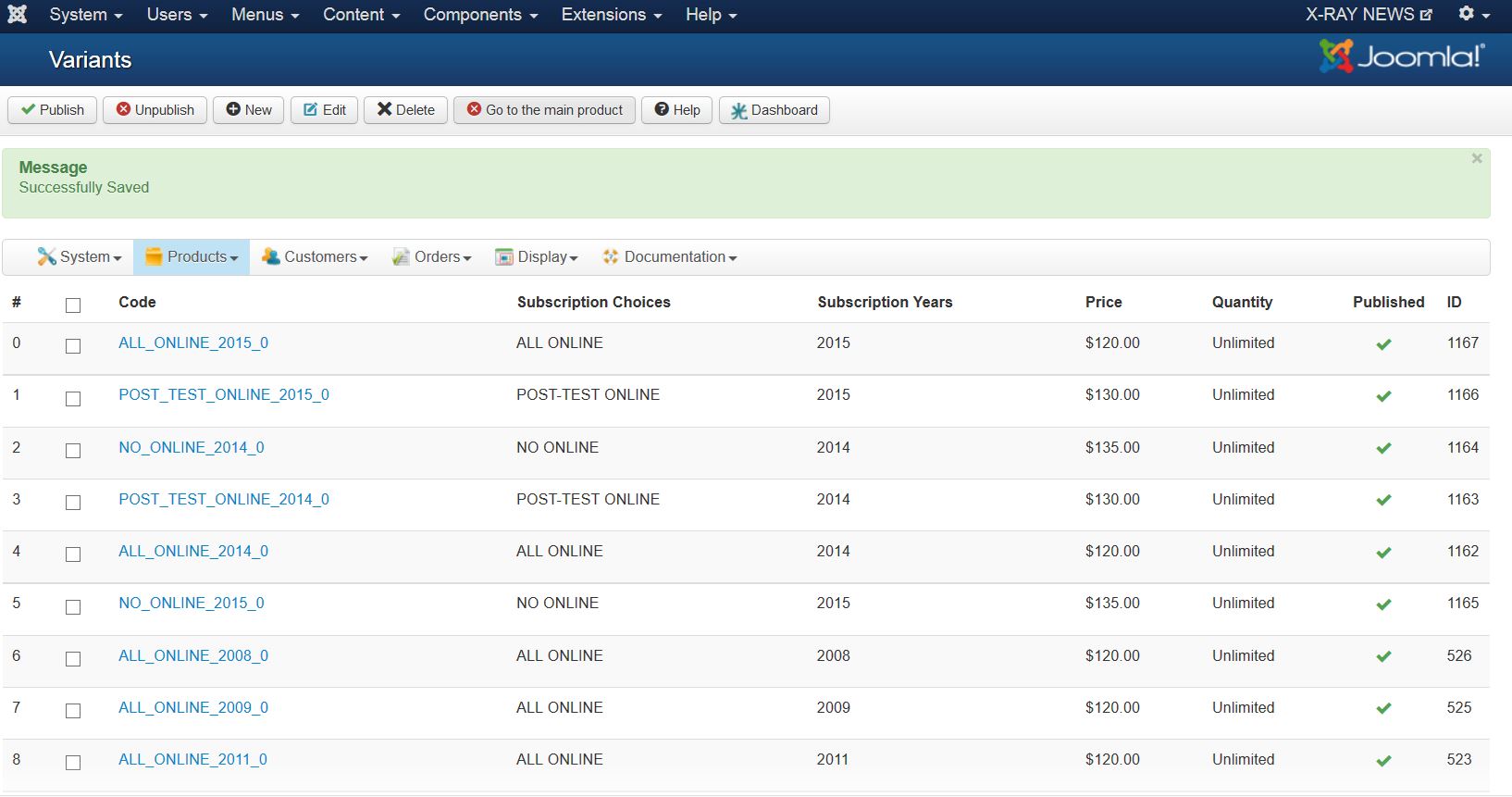1512x797 pixels.
Task: Open the Dashboard button
Action: pyautogui.click(x=775, y=110)
